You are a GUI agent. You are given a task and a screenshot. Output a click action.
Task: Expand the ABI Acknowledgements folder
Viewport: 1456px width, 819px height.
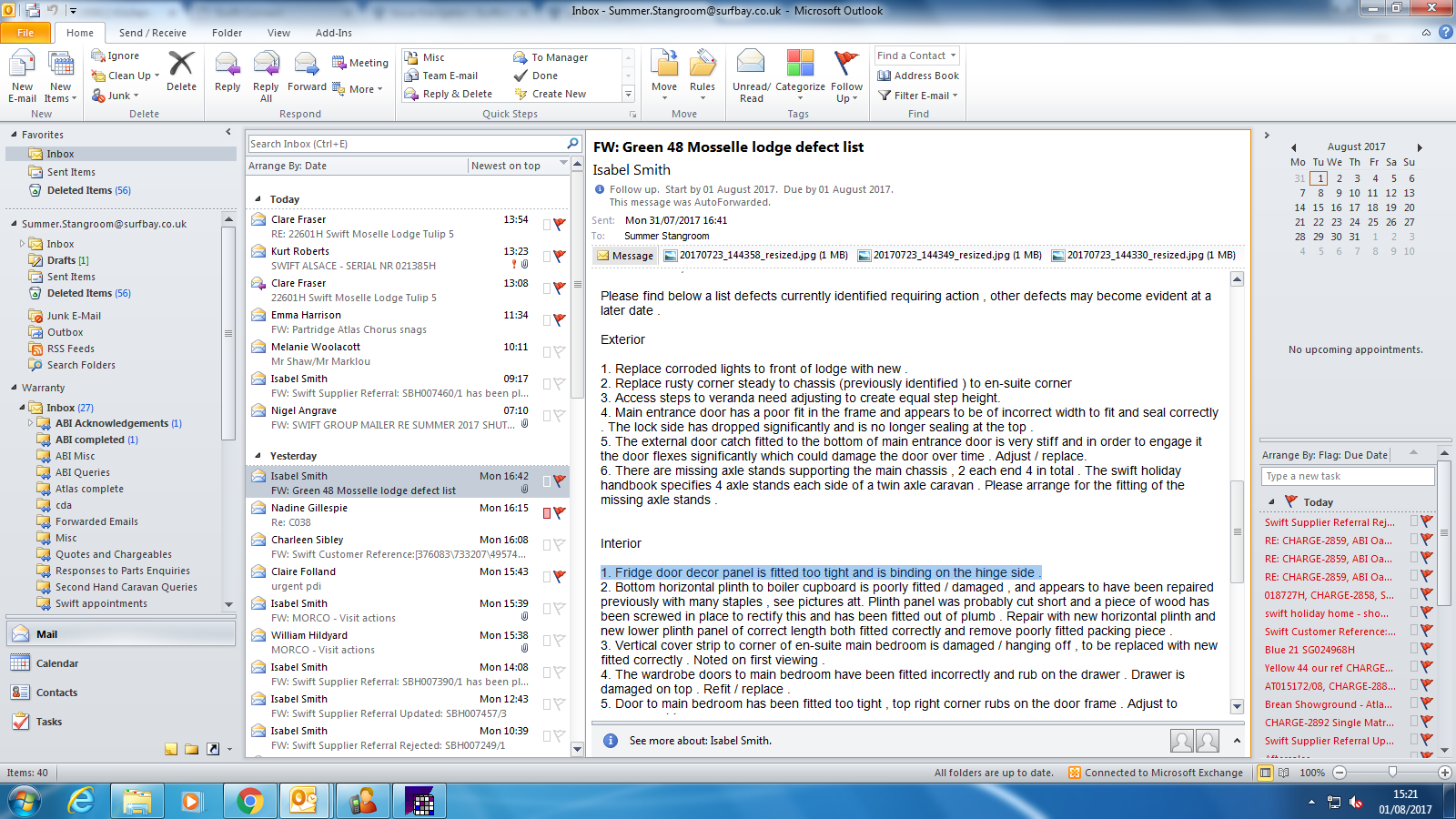pos(30,423)
